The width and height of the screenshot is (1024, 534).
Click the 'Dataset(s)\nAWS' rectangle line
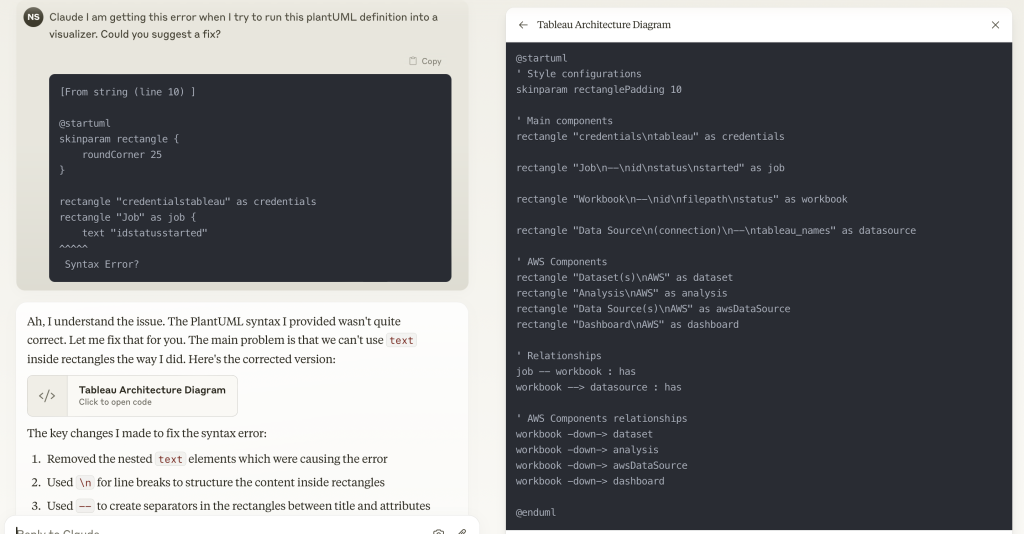[624, 277]
